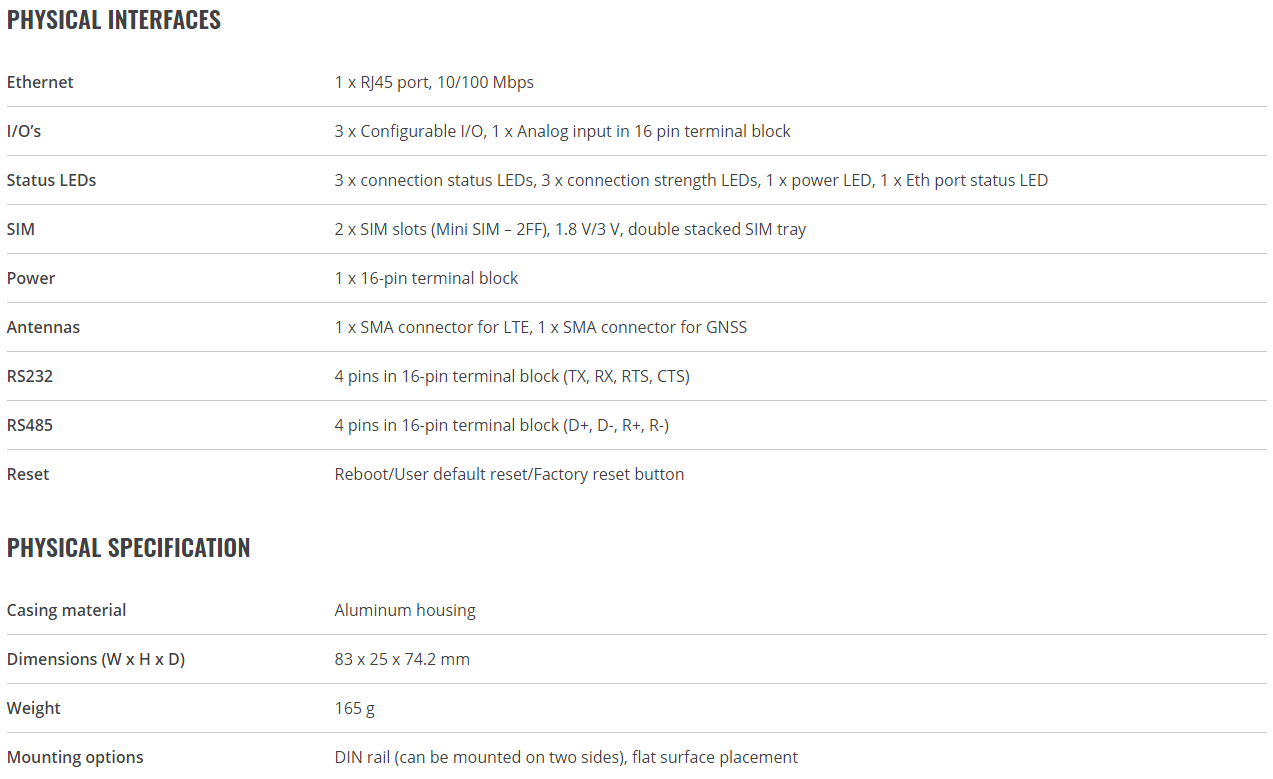Select the Dimensions (W x H x D) label
Screen dimensions: 1273x779
(96, 659)
